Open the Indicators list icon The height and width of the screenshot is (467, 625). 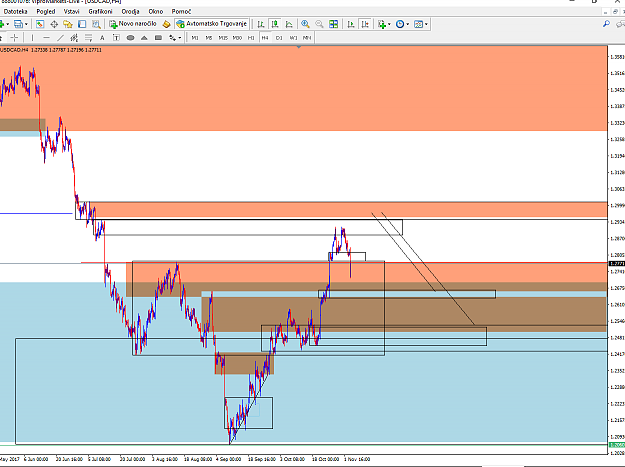382,24
